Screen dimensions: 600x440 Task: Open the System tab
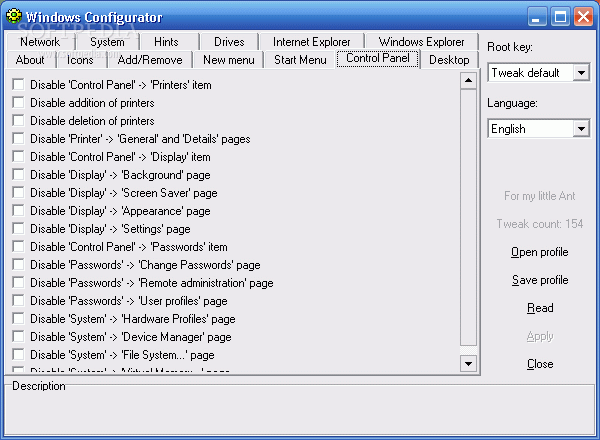107,42
